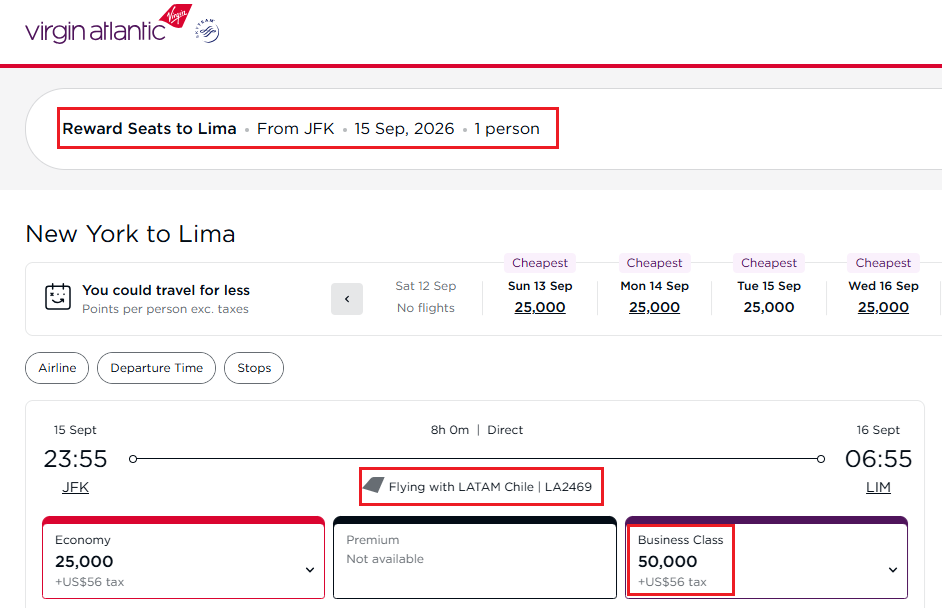
Task: Open the Departure Time filter
Action: [156, 368]
